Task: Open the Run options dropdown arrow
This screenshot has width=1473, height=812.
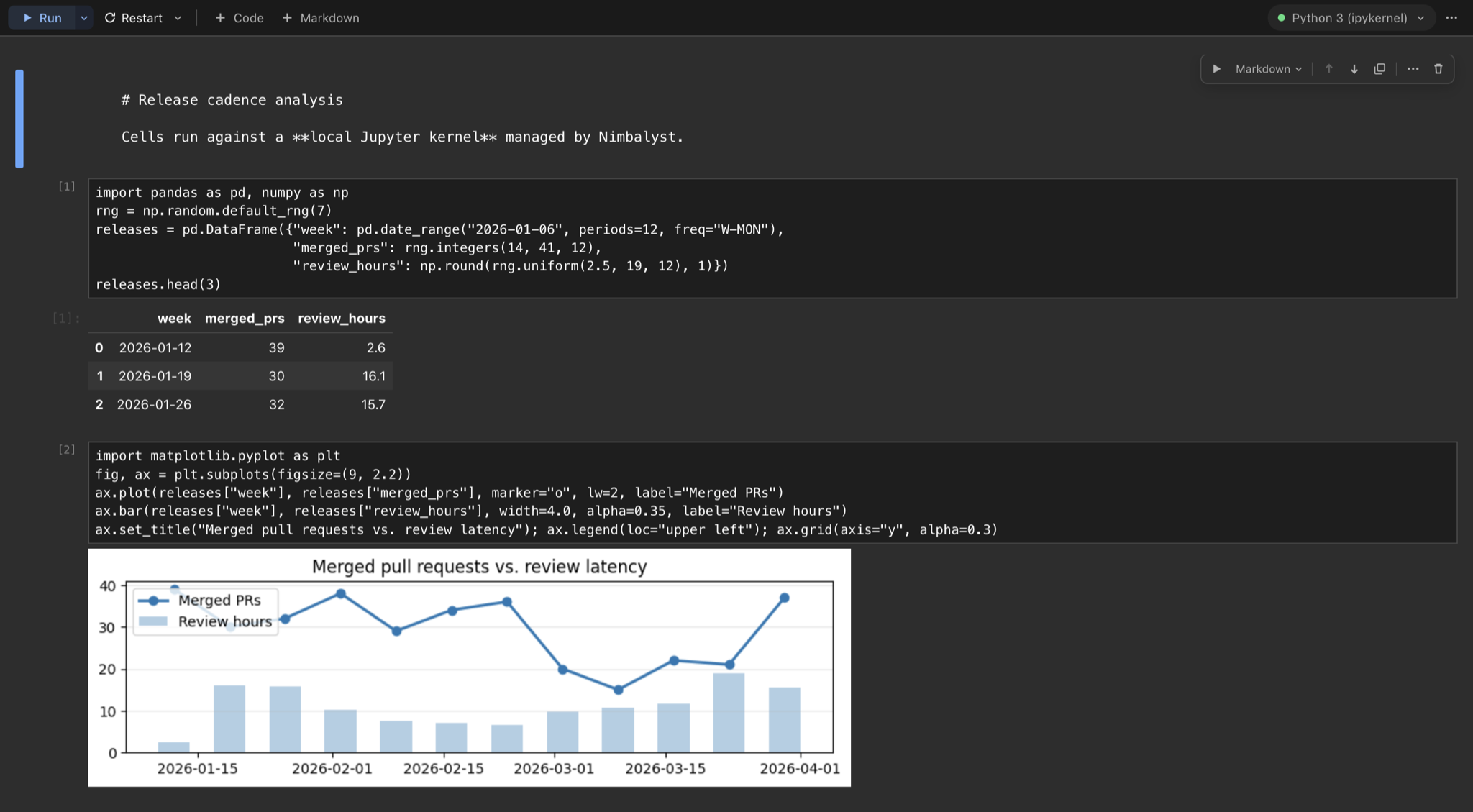Action: (x=84, y=18)
